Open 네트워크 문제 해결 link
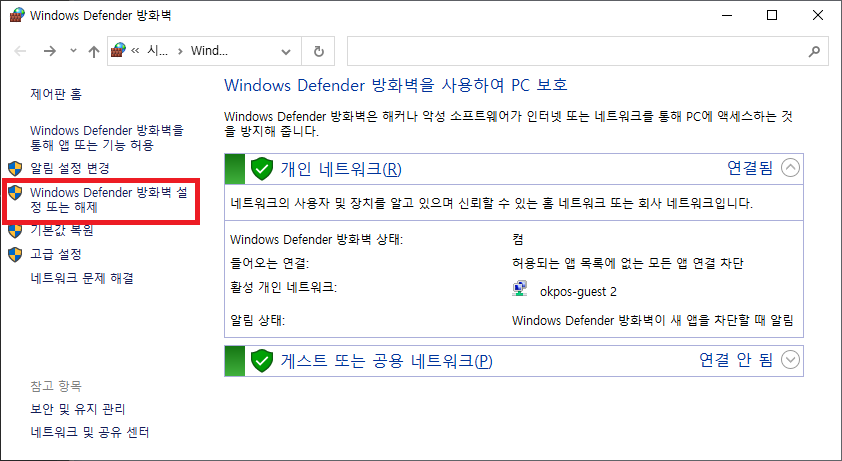The image size is (842, 461). (x=82, y=278)
